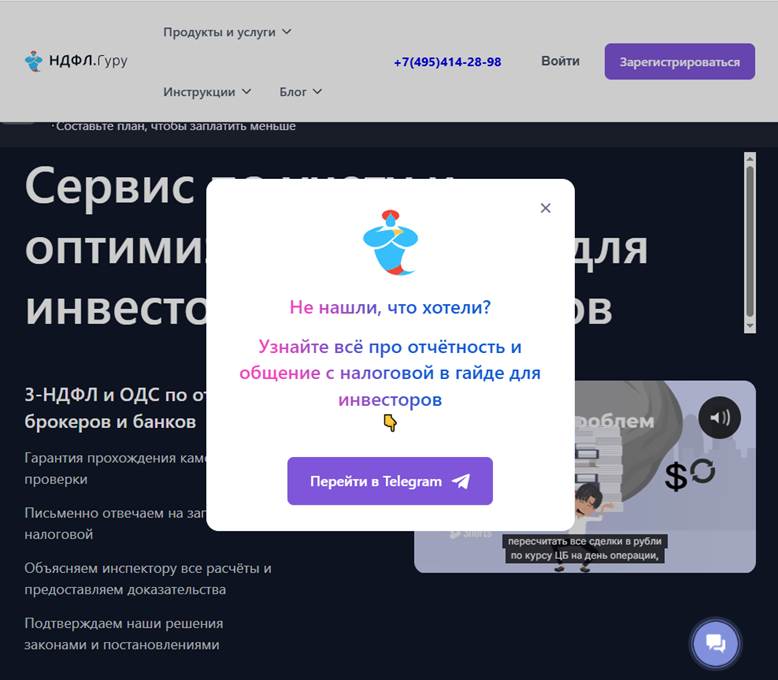Click the vertical scrollbar thumb
778x680 pixels.
tap(750, 242)
